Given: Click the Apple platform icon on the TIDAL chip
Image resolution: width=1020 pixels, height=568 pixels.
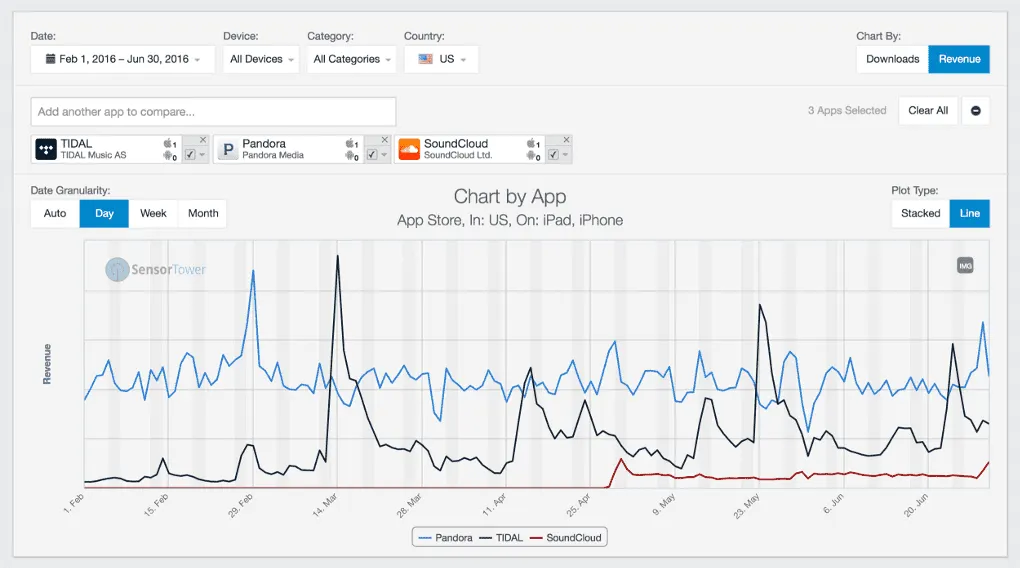Looking at the screenshot, I should 168,143.
